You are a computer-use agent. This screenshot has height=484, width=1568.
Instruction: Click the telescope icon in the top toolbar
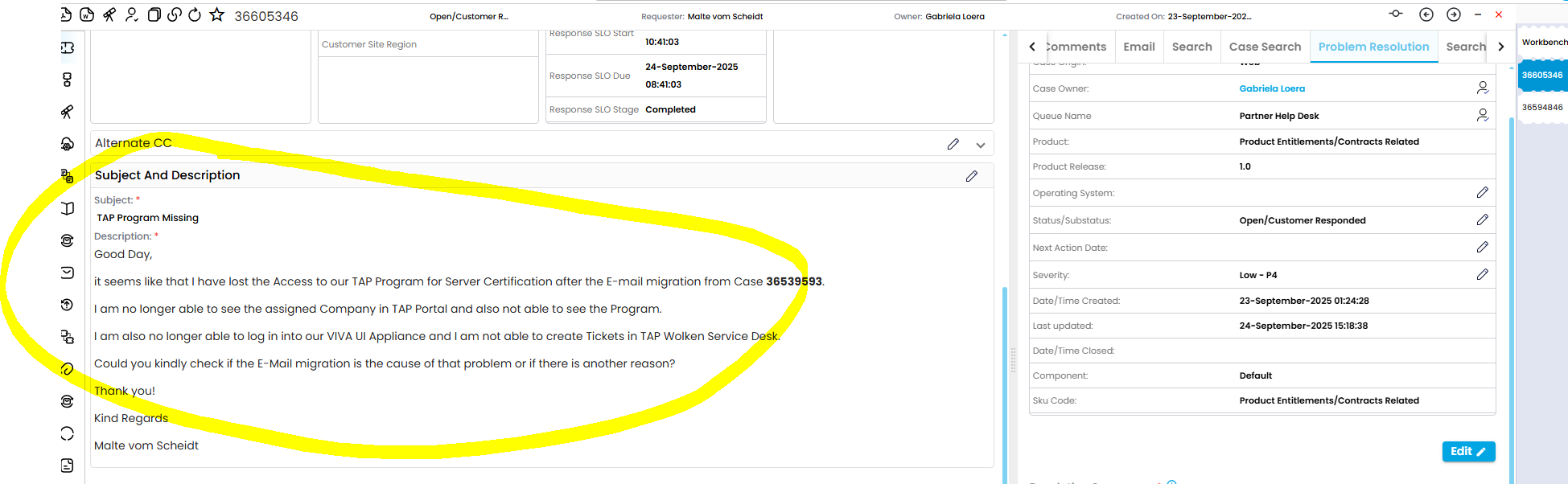(x=109, y=14)
